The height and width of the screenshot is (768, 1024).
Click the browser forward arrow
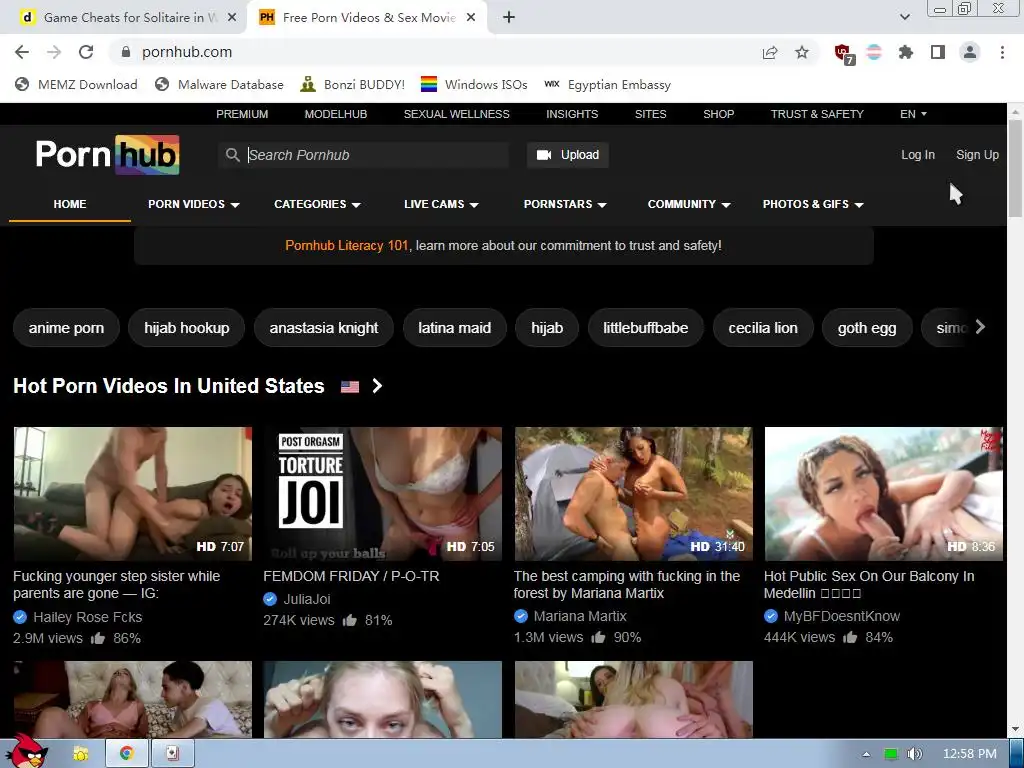pyautogui.click(x=54, y=52)
